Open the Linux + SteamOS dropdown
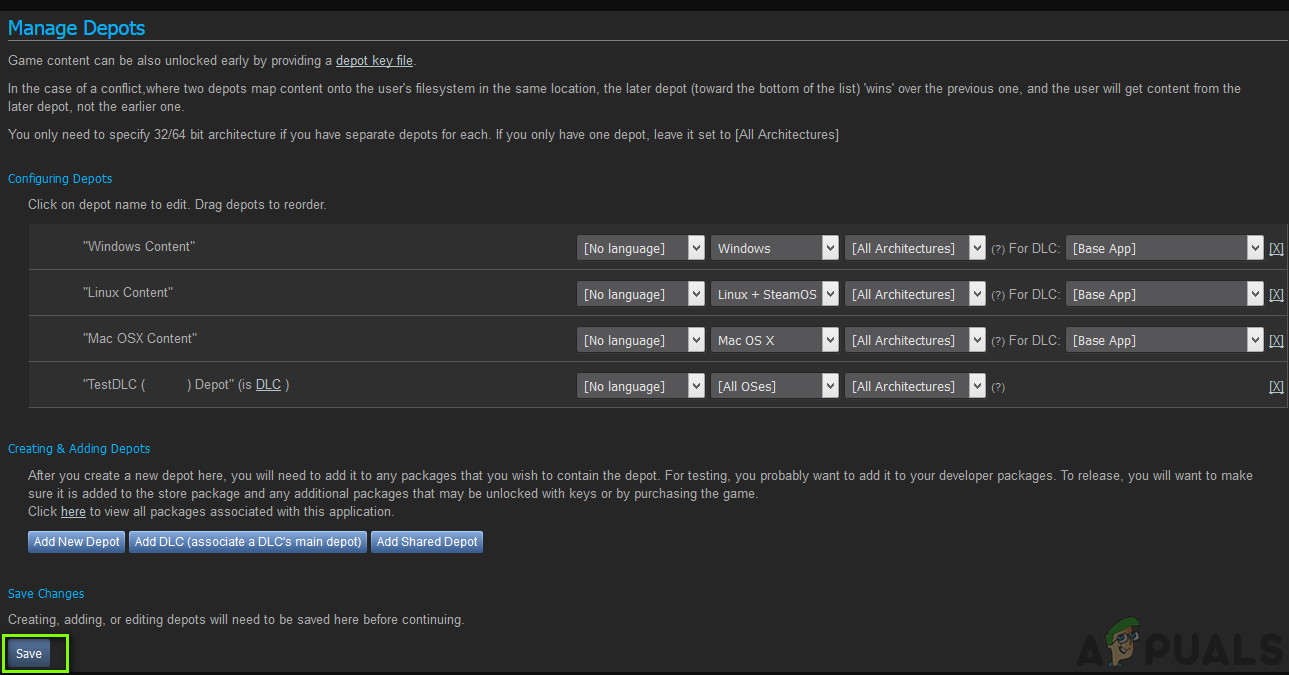Screen dimensions: 1289x675 pos(775,294)
